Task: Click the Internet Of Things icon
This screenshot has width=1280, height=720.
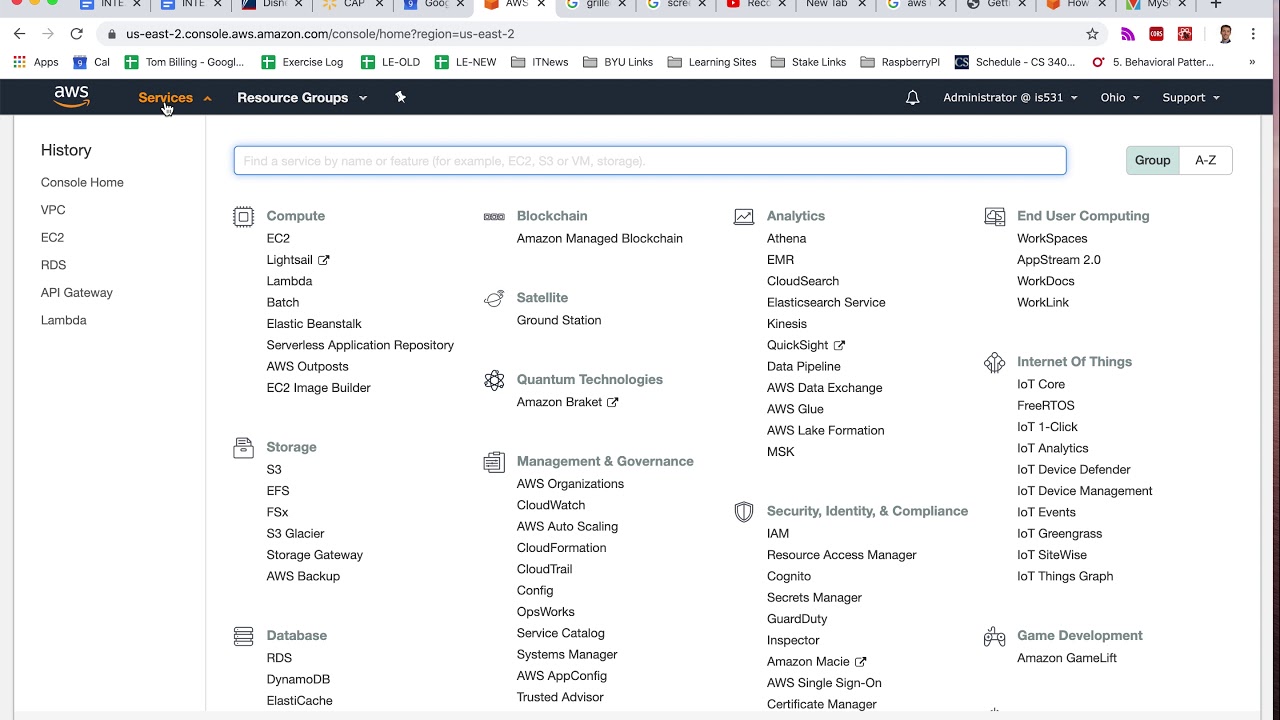Action: (994, 362)
